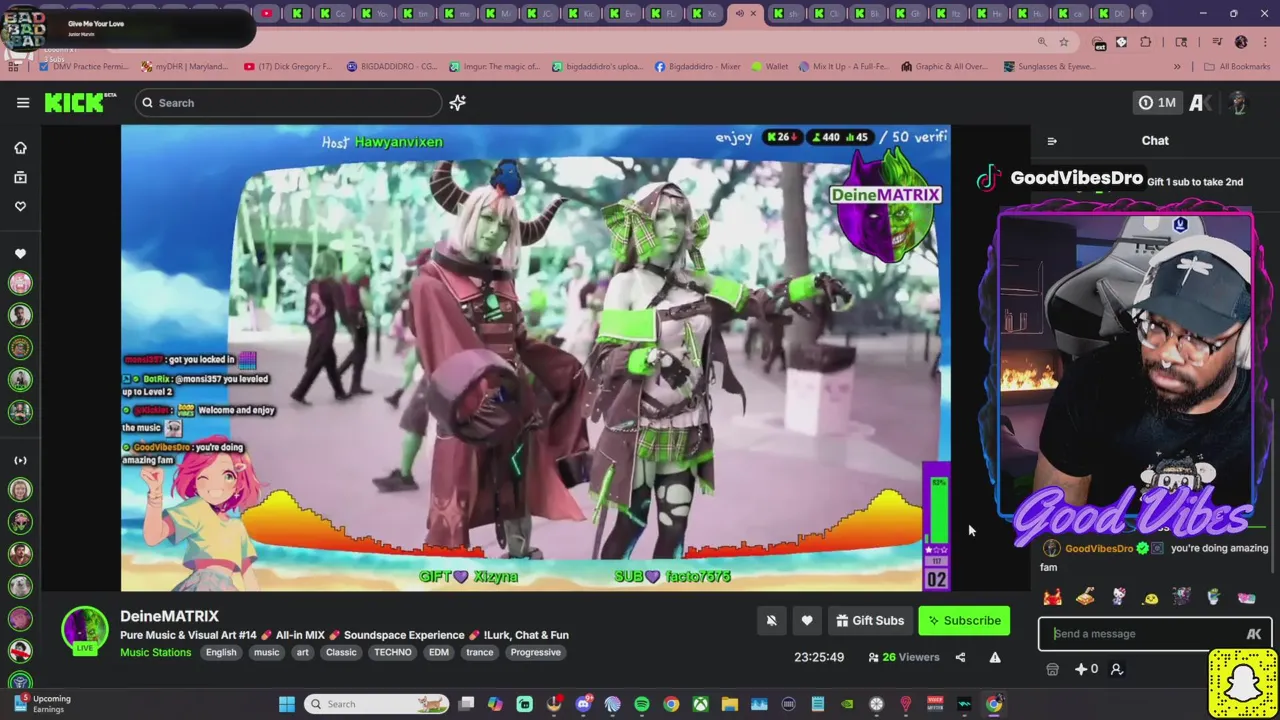
Task: Collapse the Chat panel
Action: [1052, 141]
